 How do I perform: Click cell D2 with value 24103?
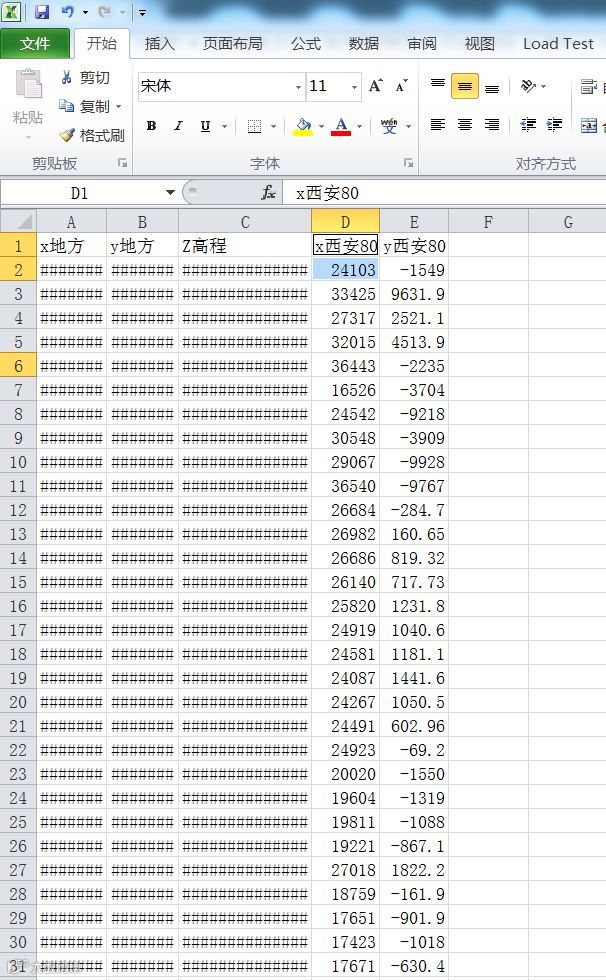[x=345, y=270]
